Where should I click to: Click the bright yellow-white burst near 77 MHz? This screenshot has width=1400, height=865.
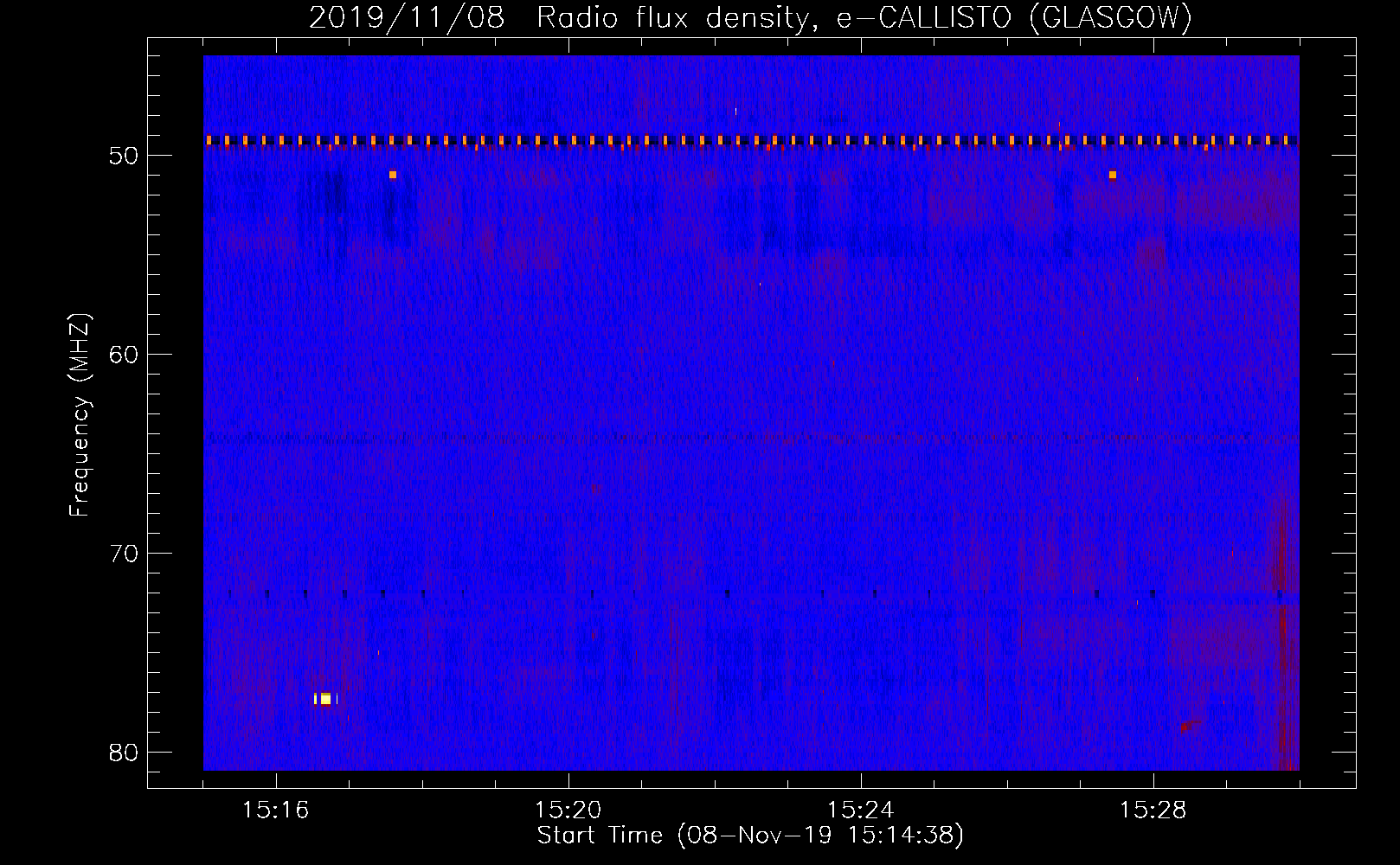click(324, 699)
